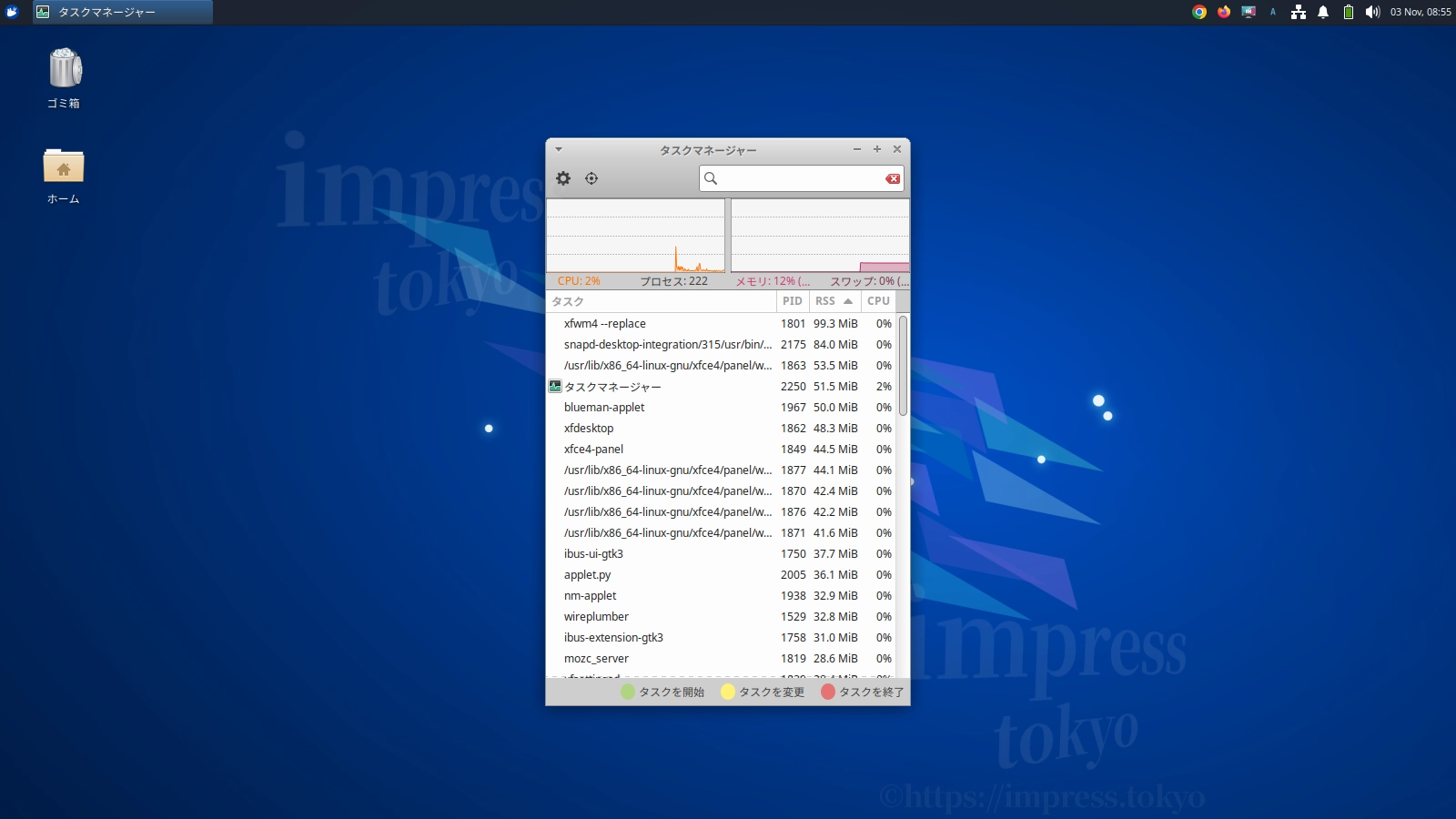1456x819 pixels.
Task: Select the xfce4-panel process row
Action: (721, 450)
